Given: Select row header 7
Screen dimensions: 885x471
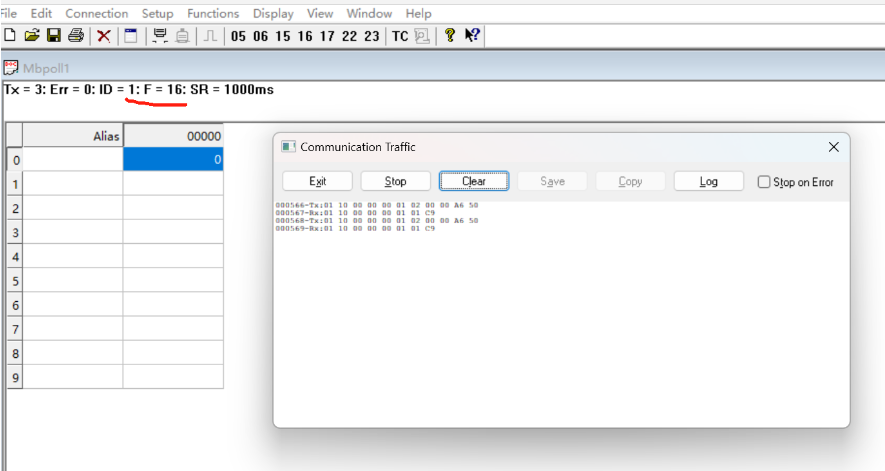Looking at the screenshot, I should pyautogui.click(x=15, y=329).
